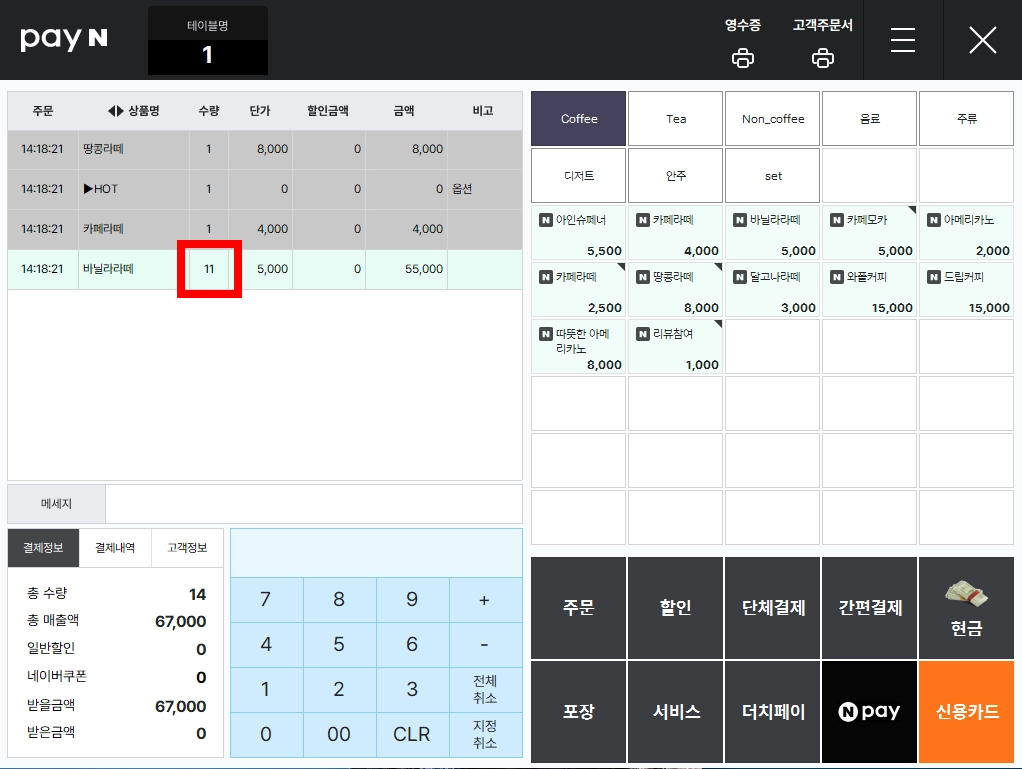
Task: Click the 메세지 input field
Action: tap(314, 504)
